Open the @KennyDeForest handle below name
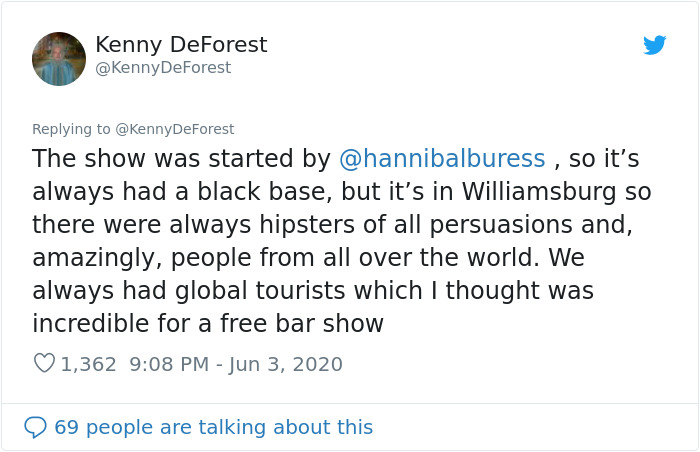This screenshot has height=452, width=700. (x=162, y=68)
